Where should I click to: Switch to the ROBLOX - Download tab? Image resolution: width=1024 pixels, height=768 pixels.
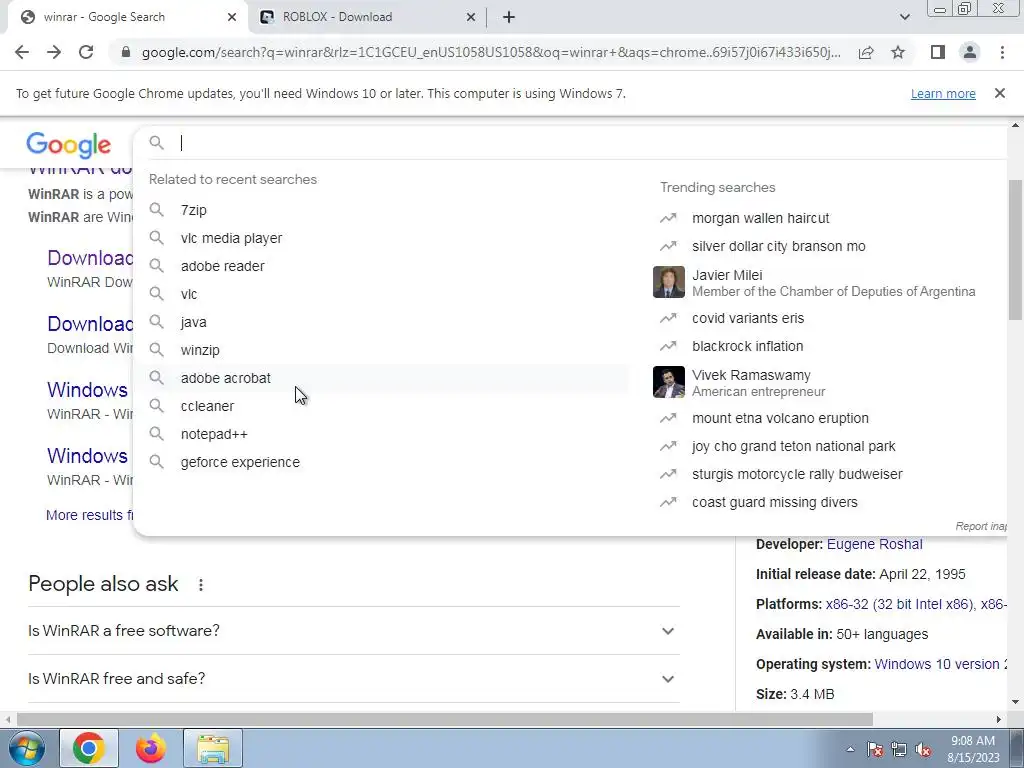[x=367, y=17]
